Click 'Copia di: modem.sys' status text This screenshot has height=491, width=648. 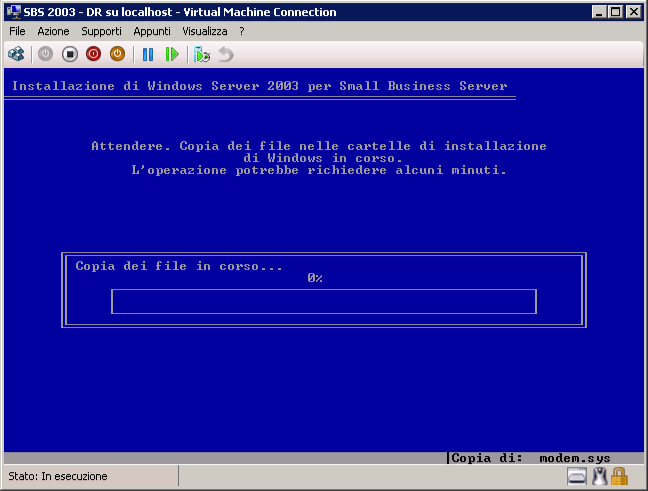(531, 458)
